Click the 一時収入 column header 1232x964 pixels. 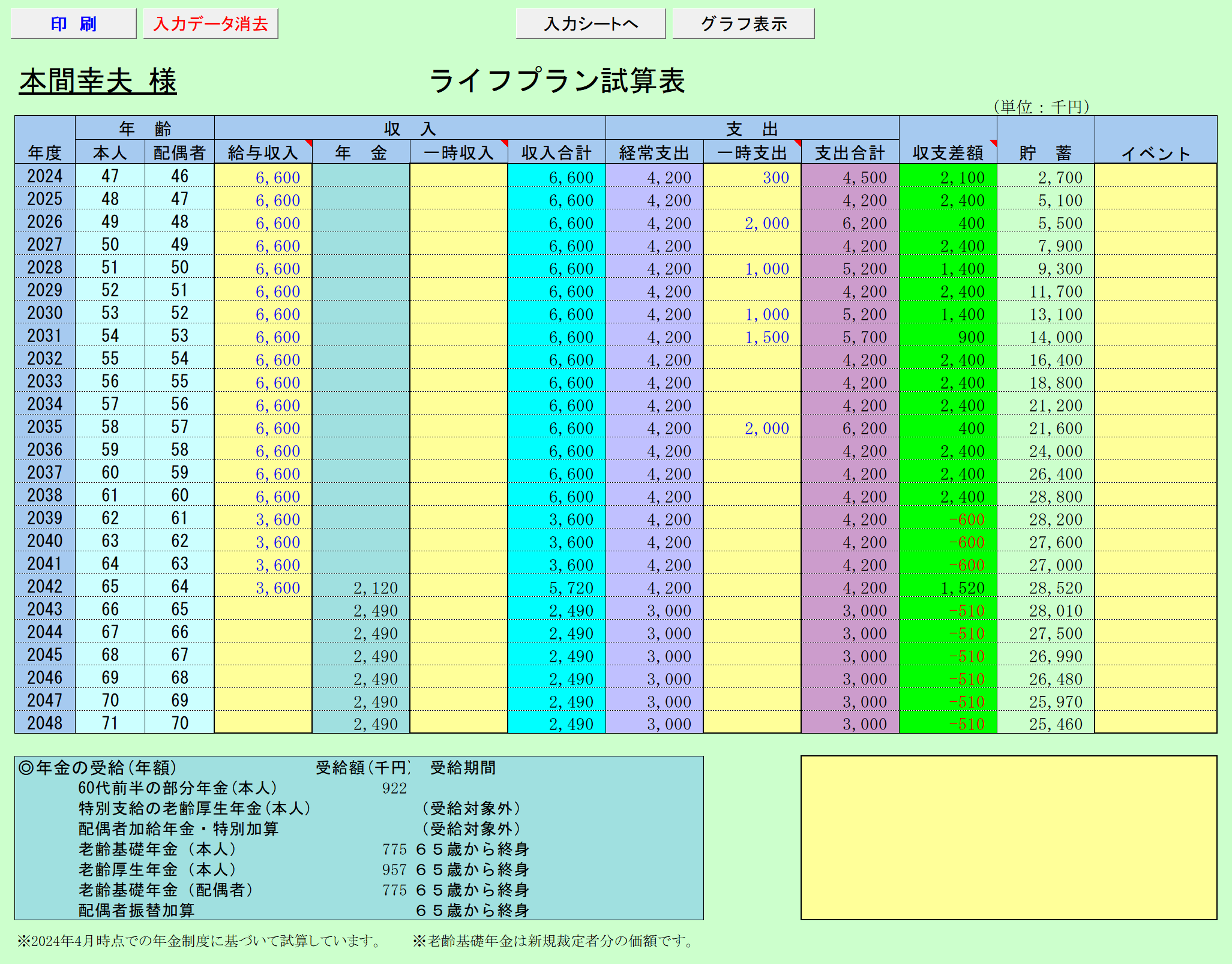[x=458, y=152]
